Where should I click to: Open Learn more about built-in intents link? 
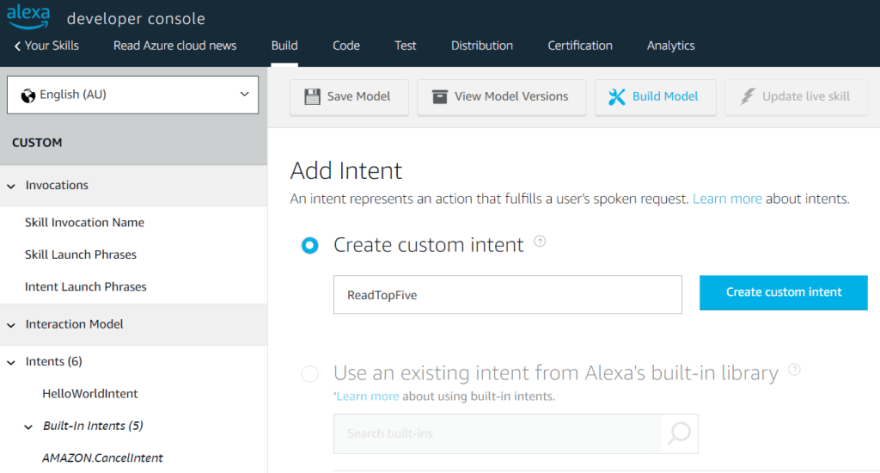point(368,396)
